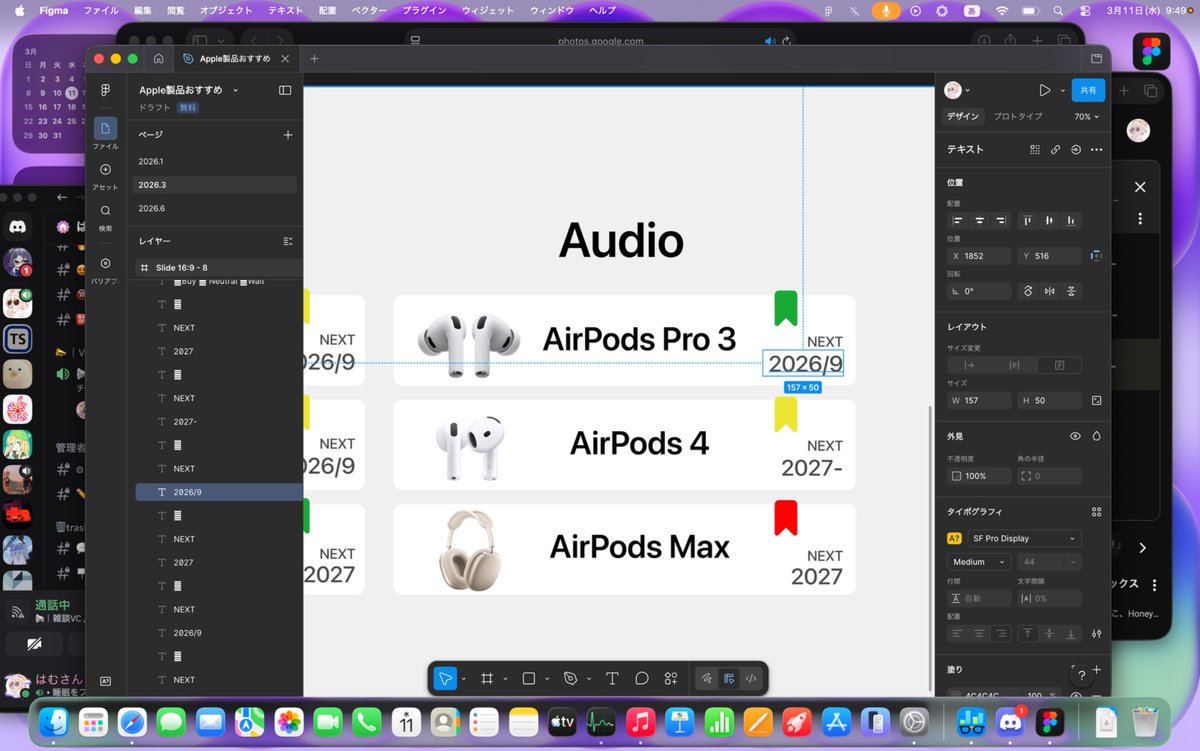The width and height of the screenshot is (1200, 751).
Task: Align horizontal centers in 位置 section
Action: (979, 220)
